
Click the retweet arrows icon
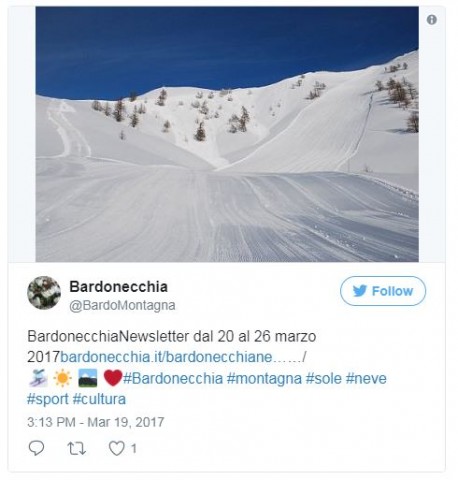coord(77,448)
